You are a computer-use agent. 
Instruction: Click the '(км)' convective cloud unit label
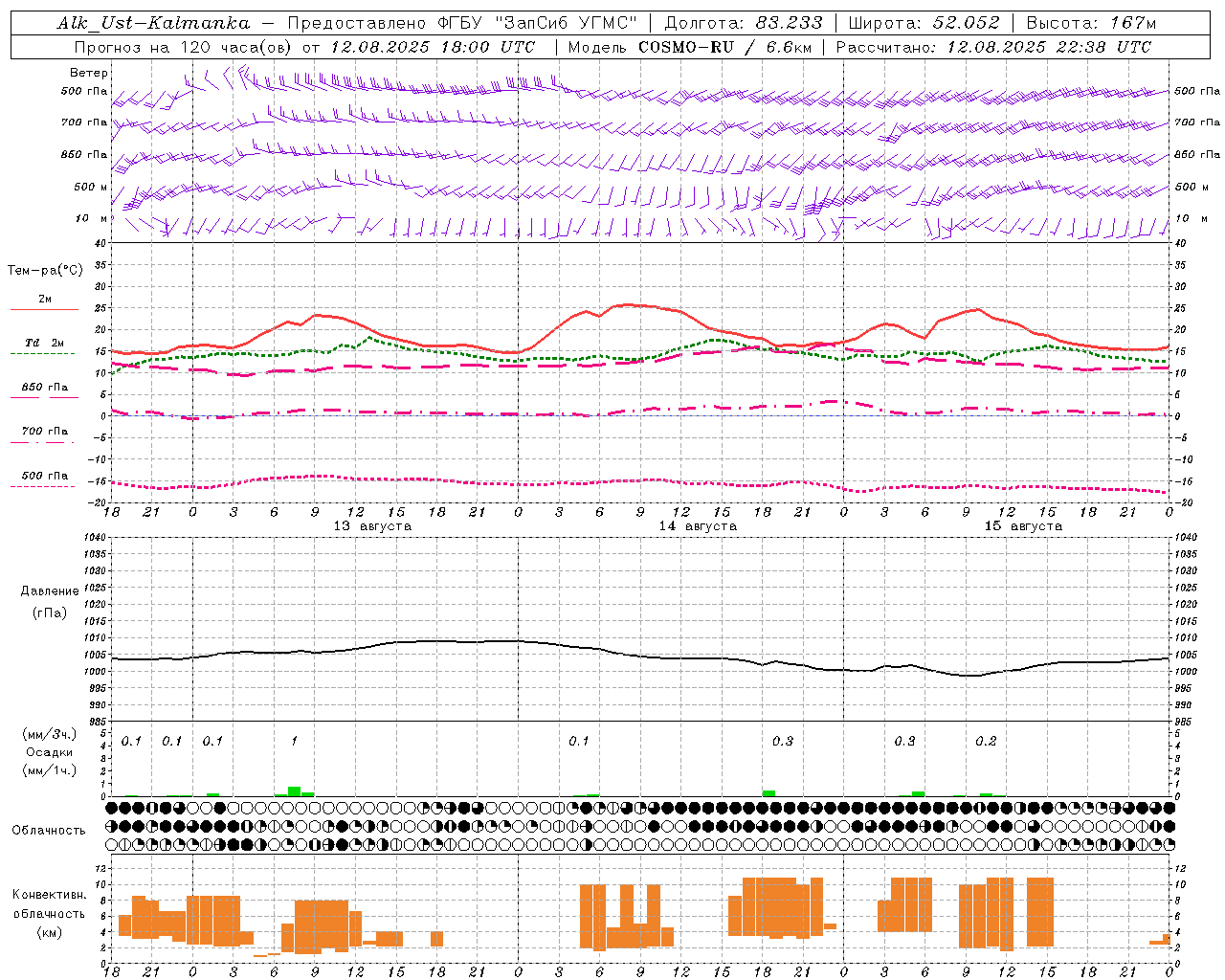(x=49, y=931)
